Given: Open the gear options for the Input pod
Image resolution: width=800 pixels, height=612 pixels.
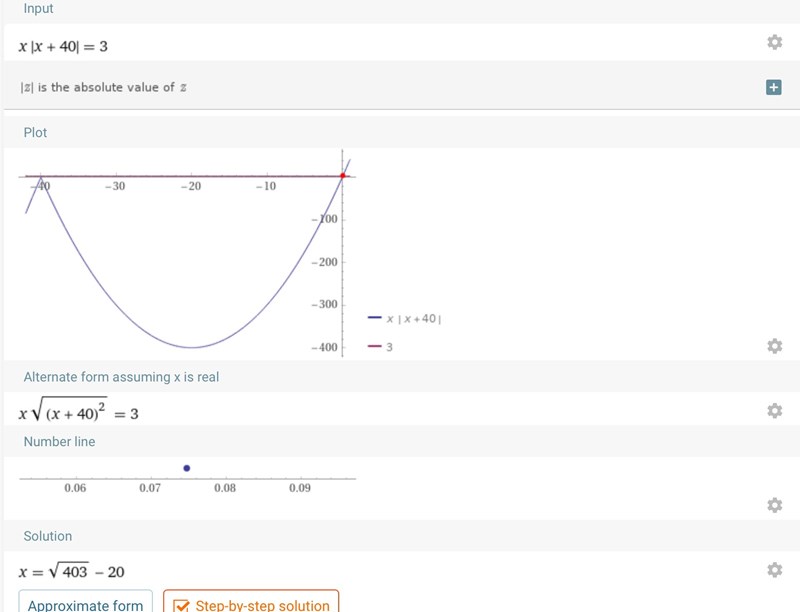Looking at the screenshot, I should (x=773, y=42).
